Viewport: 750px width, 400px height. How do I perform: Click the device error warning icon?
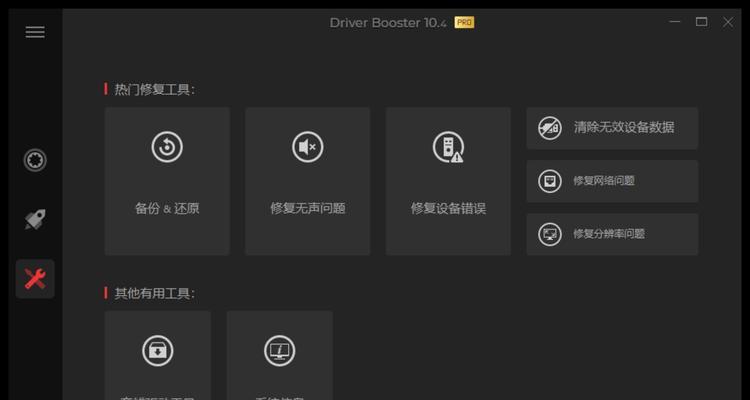coord(448,147)
